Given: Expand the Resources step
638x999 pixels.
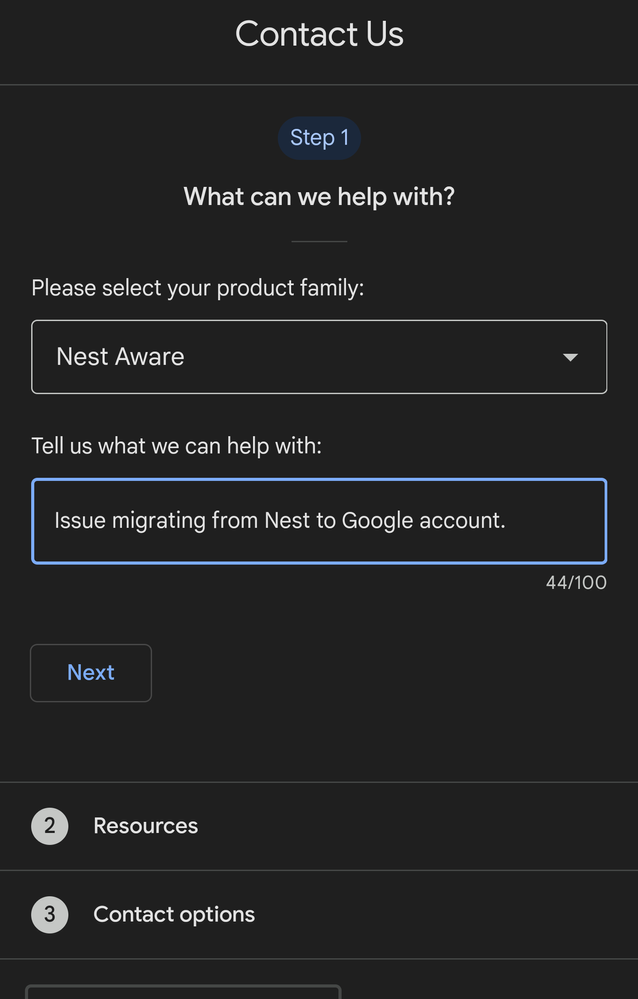Looking at the screenshot, I should coord(146,826).
